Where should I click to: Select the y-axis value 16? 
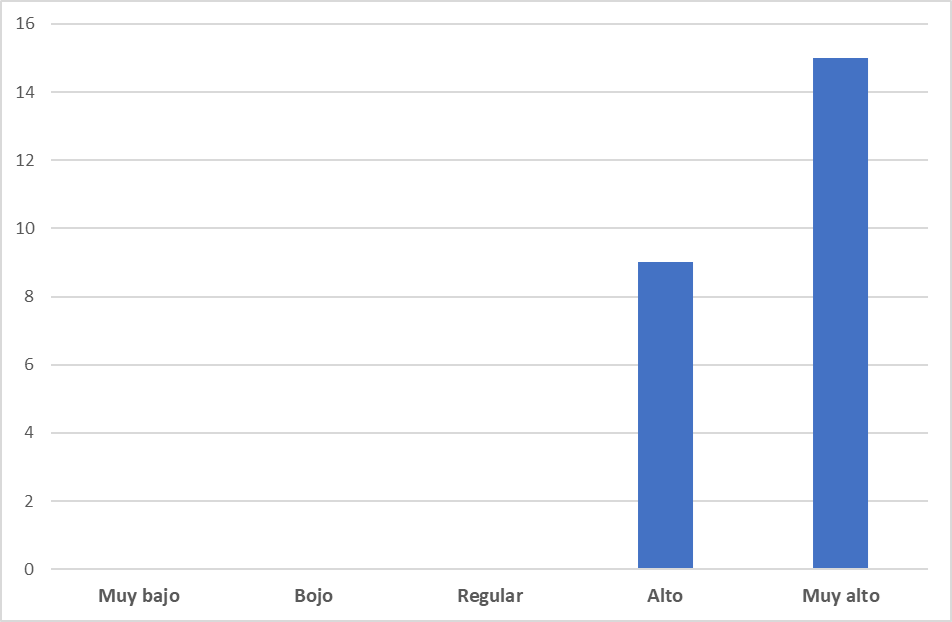coord(26,24)
